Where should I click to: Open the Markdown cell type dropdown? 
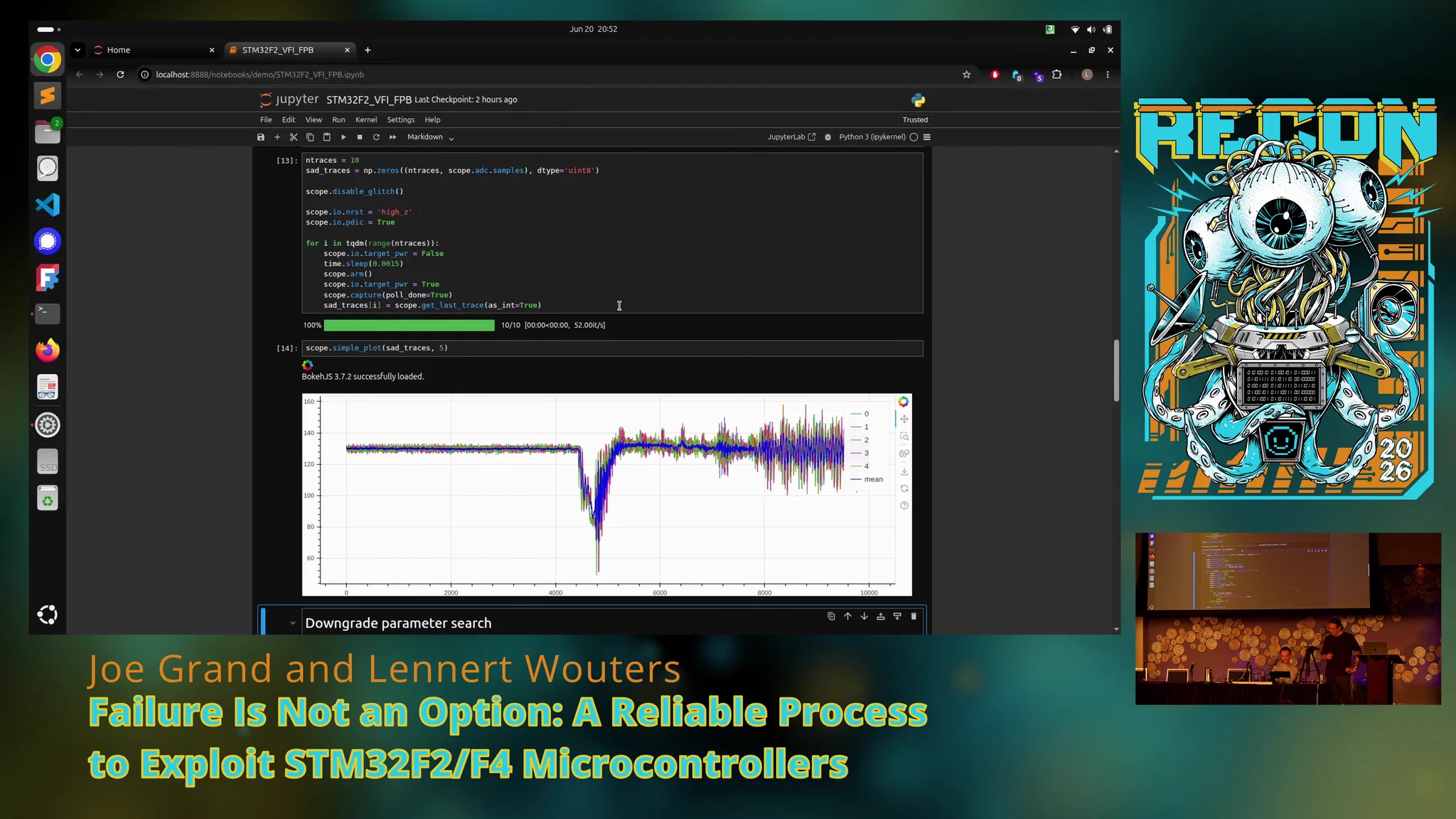pyautogui.click(x=430, y=137)
